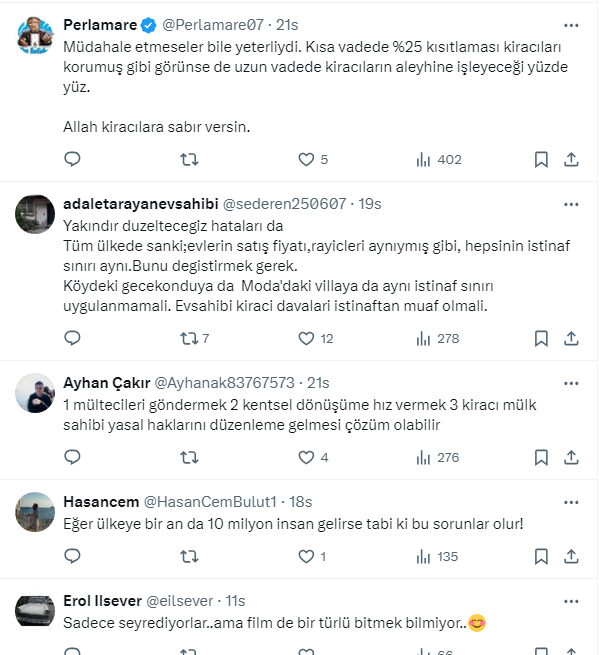Bookmark Ayhan Çakır's tweet
Viewport: 605px width, 655px height.
point(540,457)
